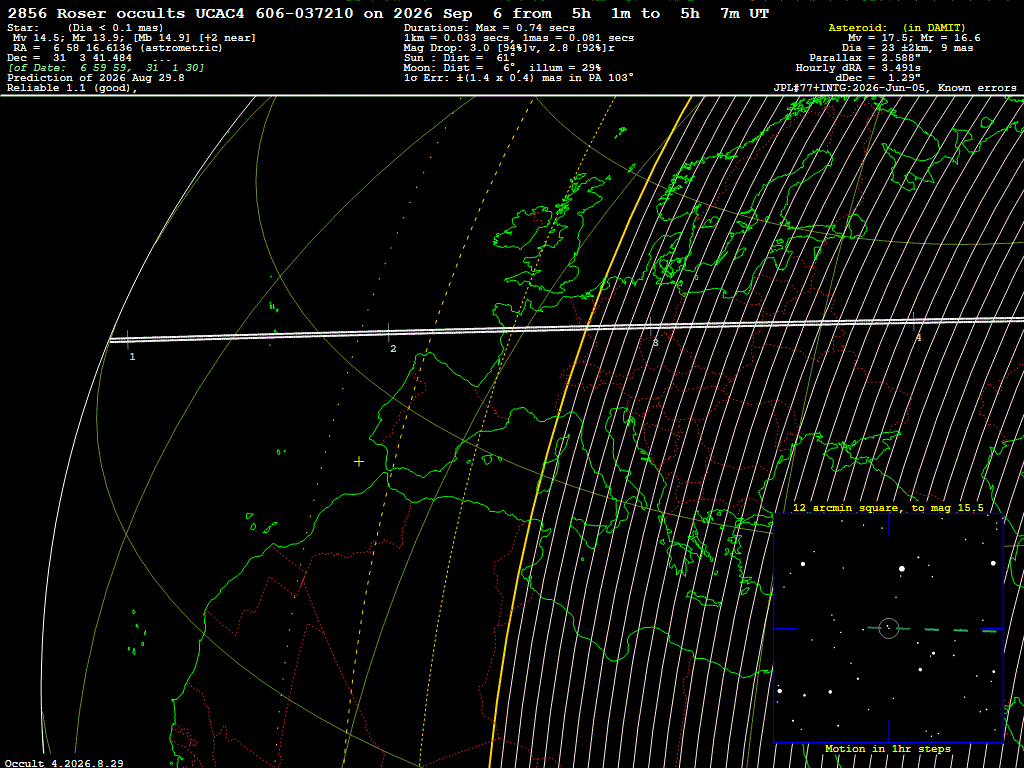Click time marker 4 on the path
This screenshot has height=768, width=1024.
click(x=918, y=338)
